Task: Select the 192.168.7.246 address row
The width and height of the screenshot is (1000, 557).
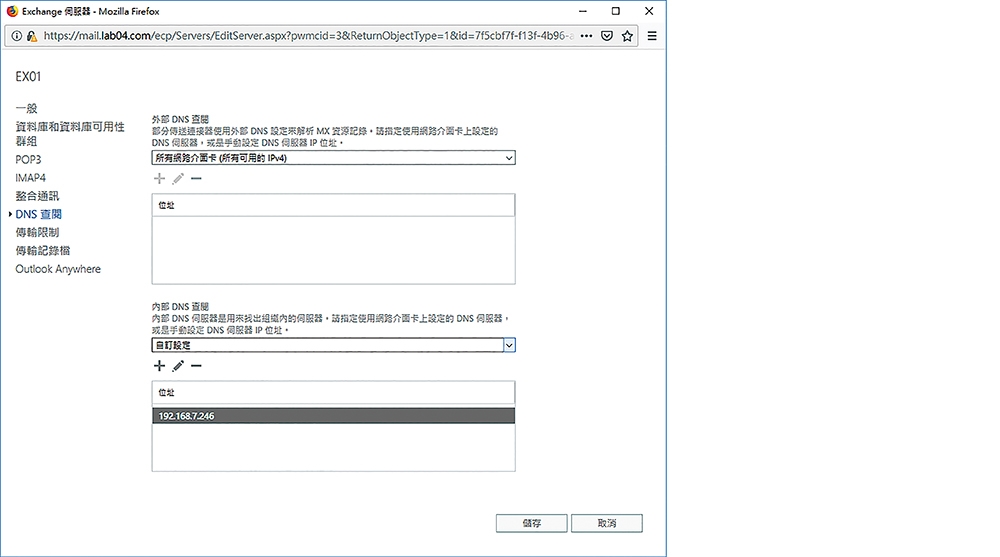Action: 334,416
